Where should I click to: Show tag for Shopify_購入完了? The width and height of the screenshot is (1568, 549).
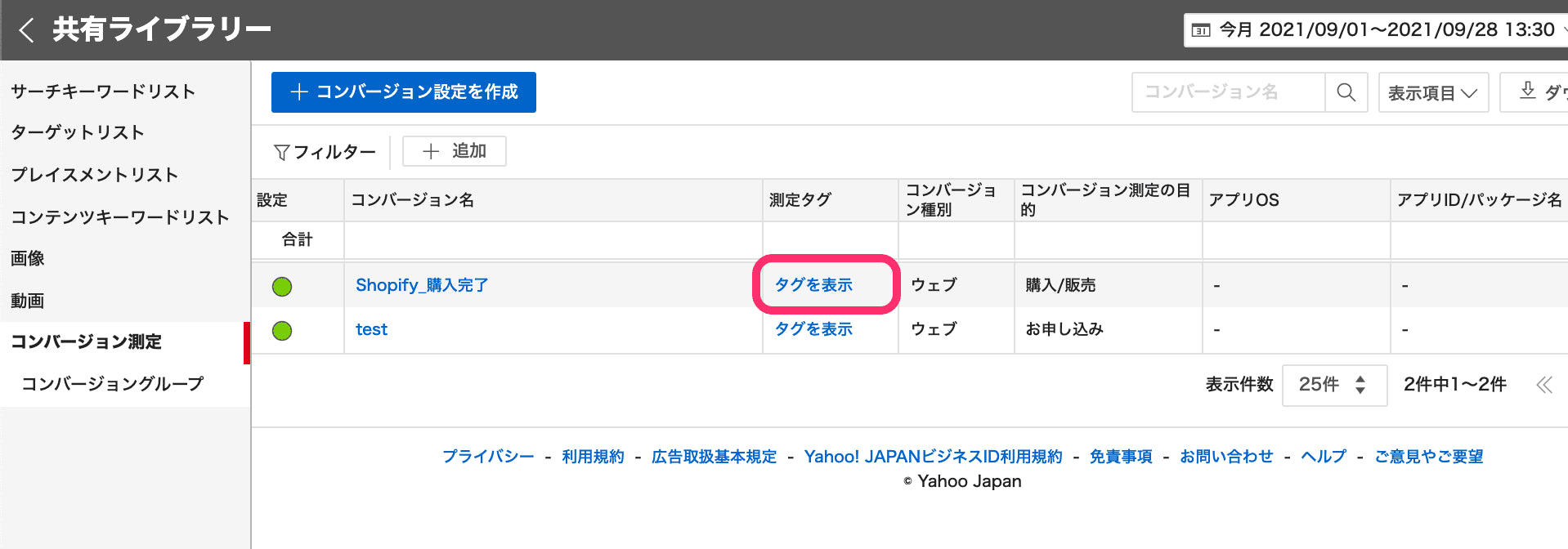[813, 284]
